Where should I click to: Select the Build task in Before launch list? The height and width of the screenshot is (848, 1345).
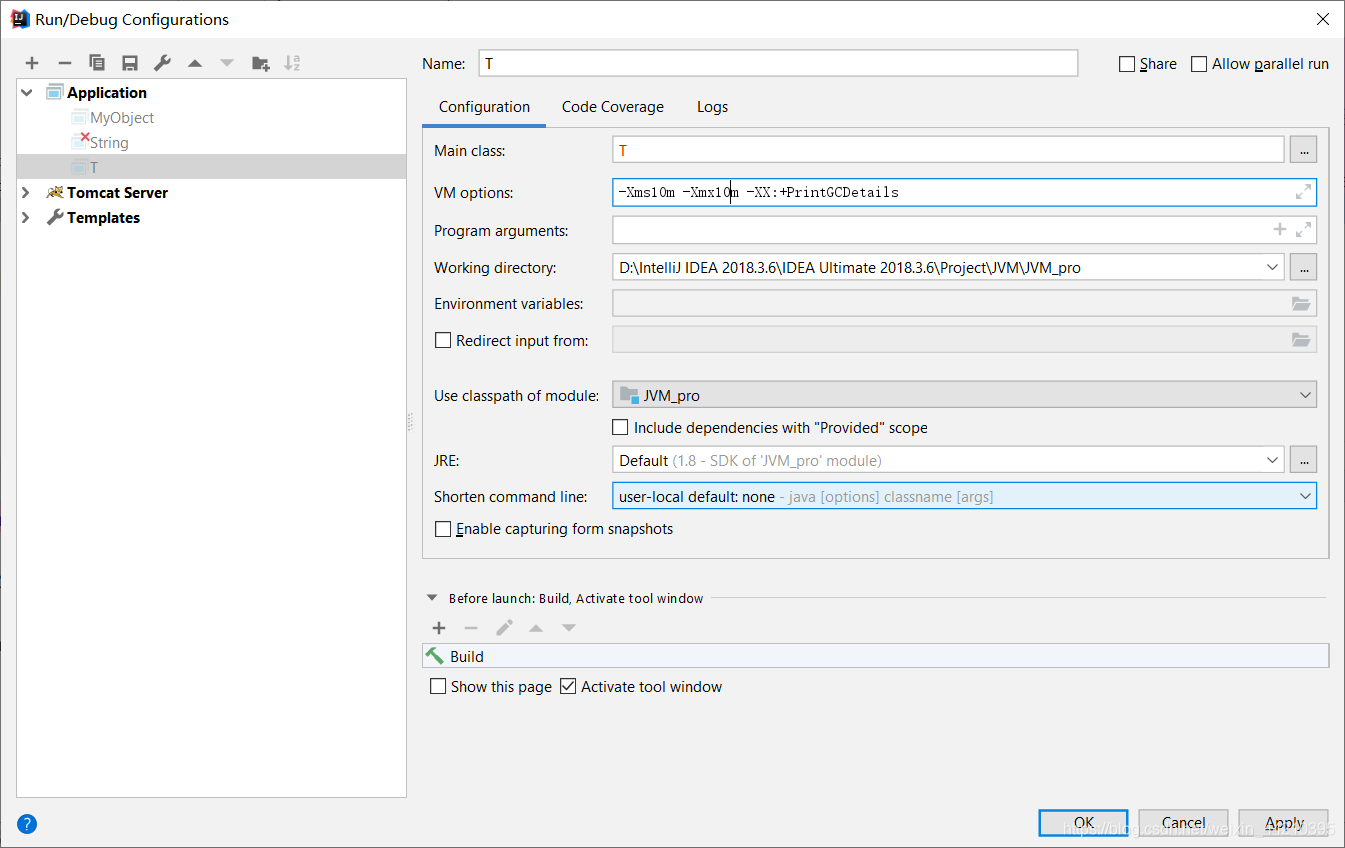876,656
